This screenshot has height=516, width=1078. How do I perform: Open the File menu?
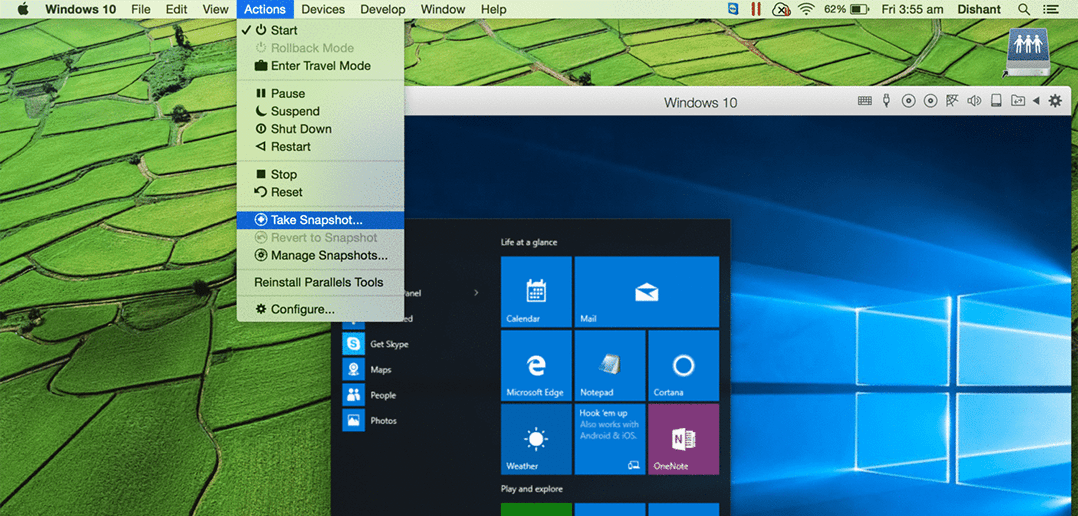point(141,9)
